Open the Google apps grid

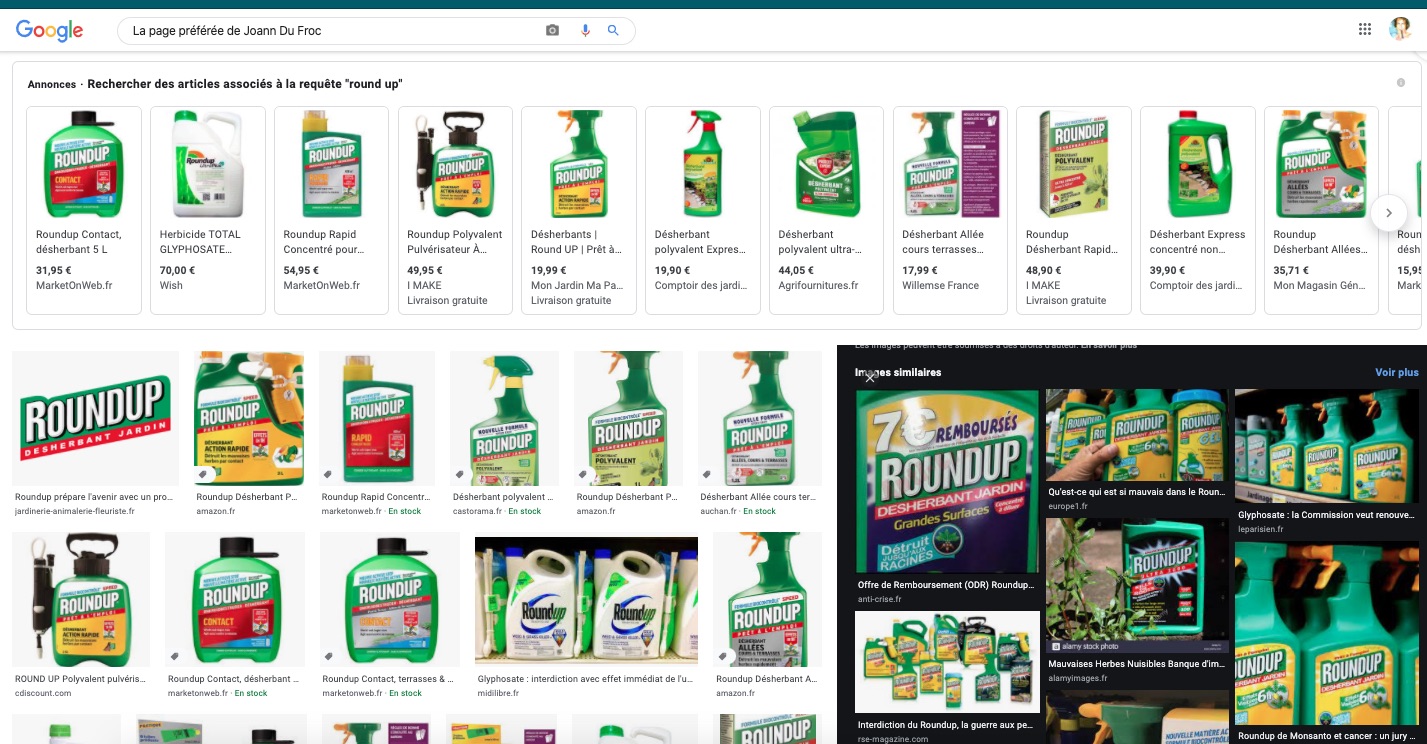click(x=1365, y=29)
